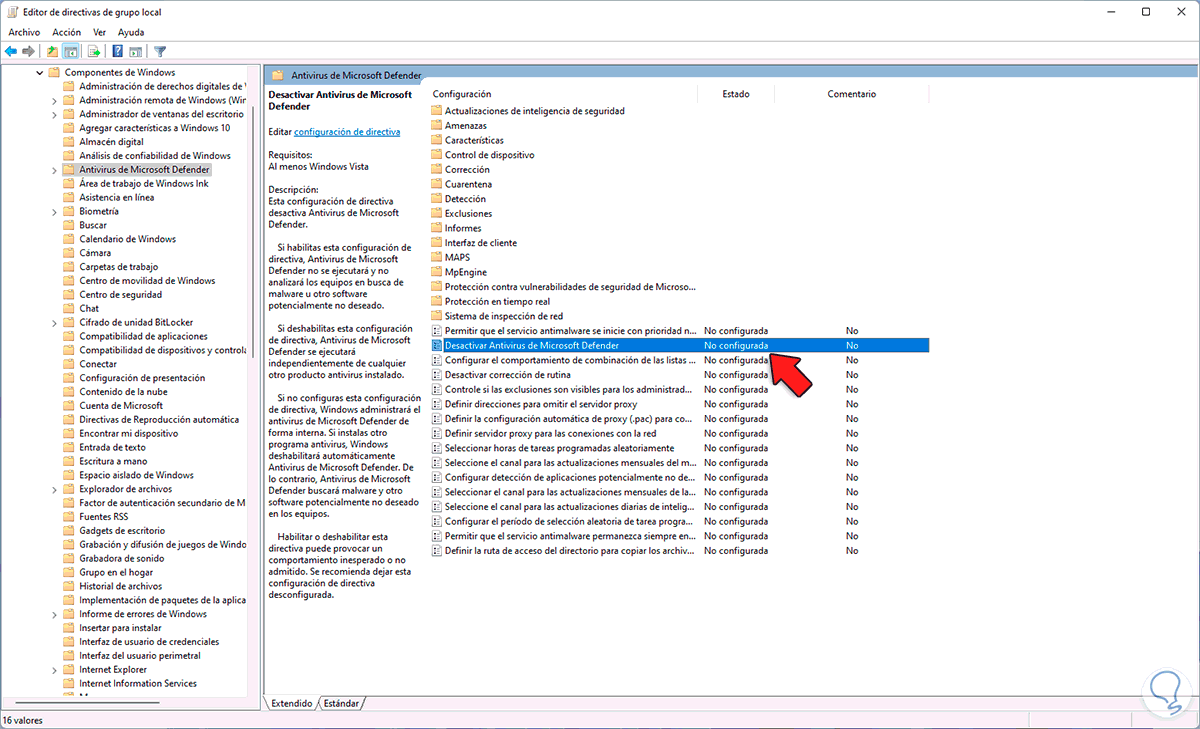This screenshot has height=729, width=1200.
Task: Expand Administración remota de Windows node
Action: tap(54, 100)
